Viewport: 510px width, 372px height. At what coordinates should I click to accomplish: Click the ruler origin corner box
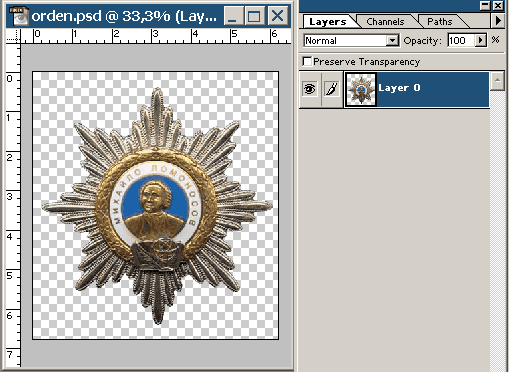[13, 36]
